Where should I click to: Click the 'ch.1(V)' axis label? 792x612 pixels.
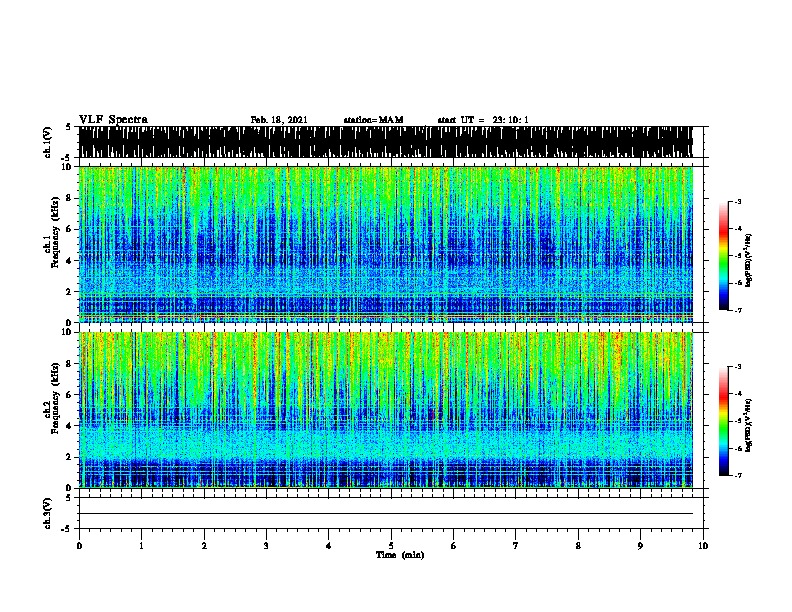pos(47,142)
